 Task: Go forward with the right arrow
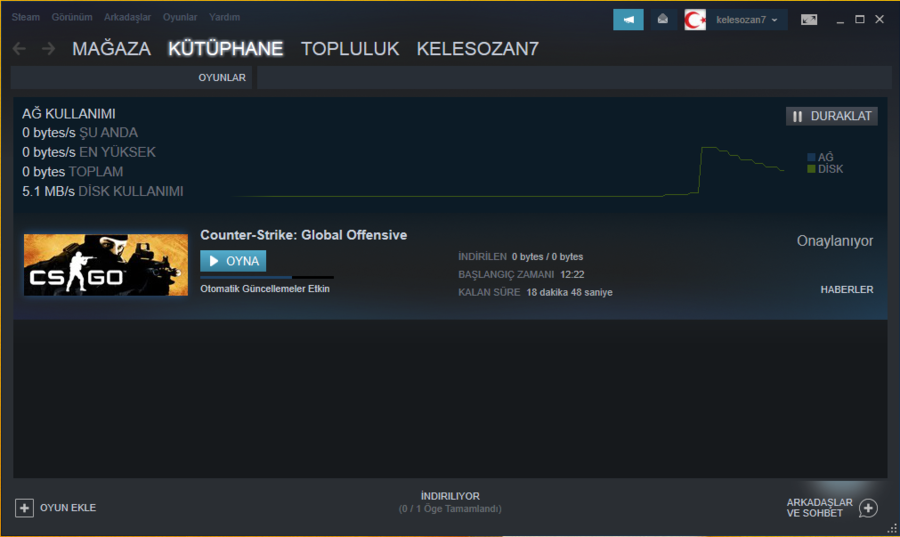49,49
